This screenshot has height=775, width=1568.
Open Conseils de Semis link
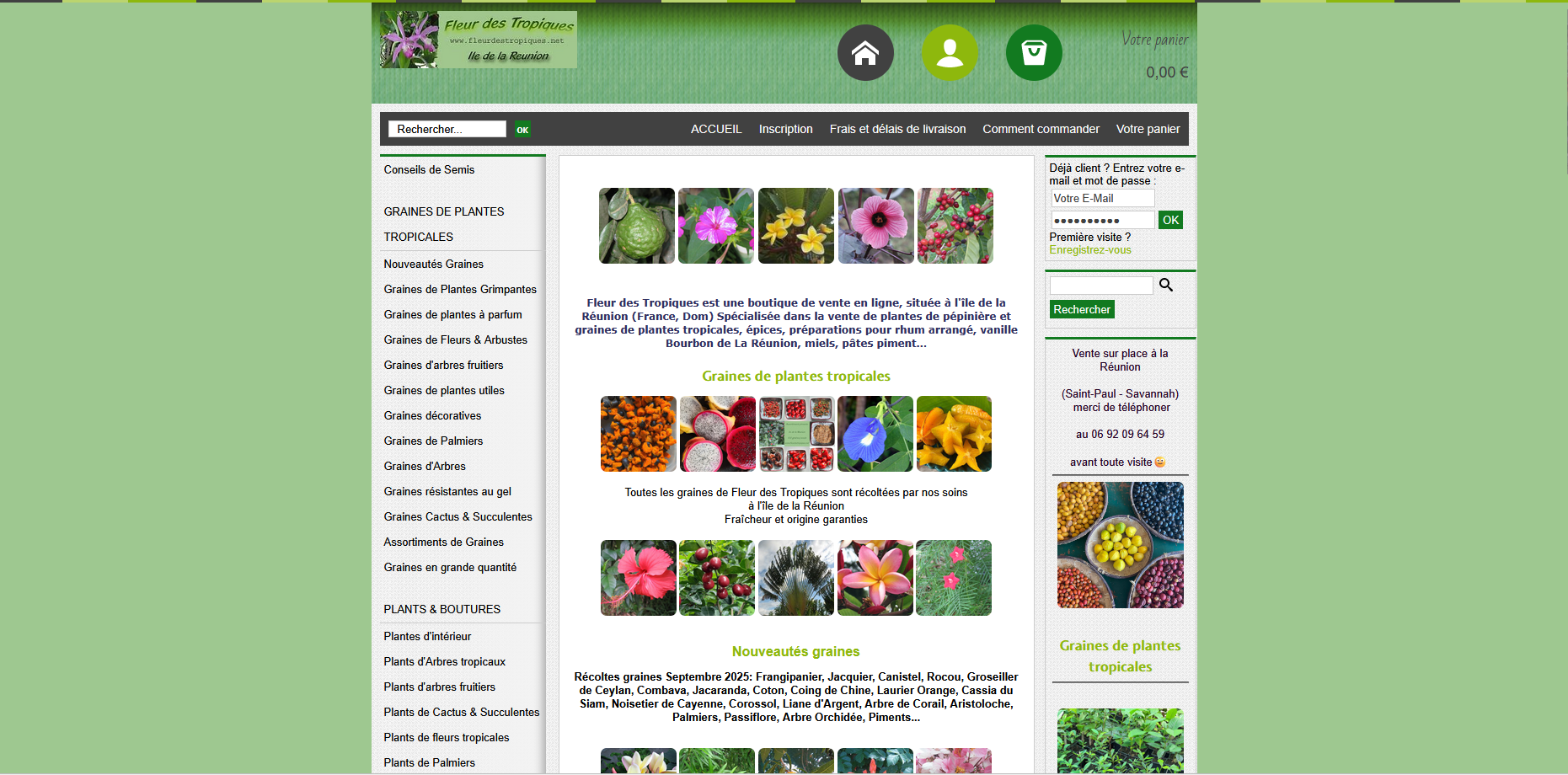point(429,169)
